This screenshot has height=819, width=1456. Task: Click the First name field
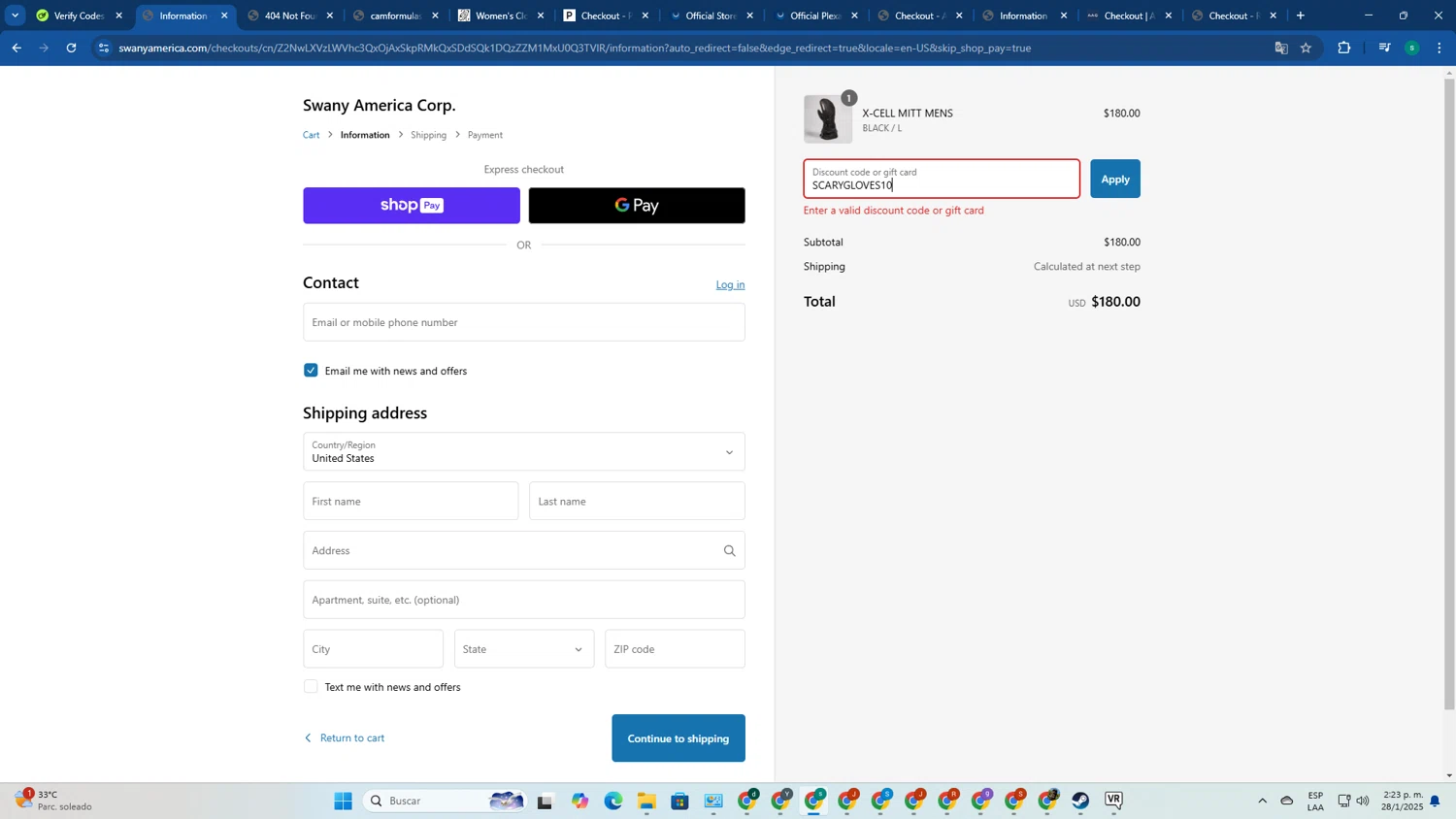click(x=411, y=502)
